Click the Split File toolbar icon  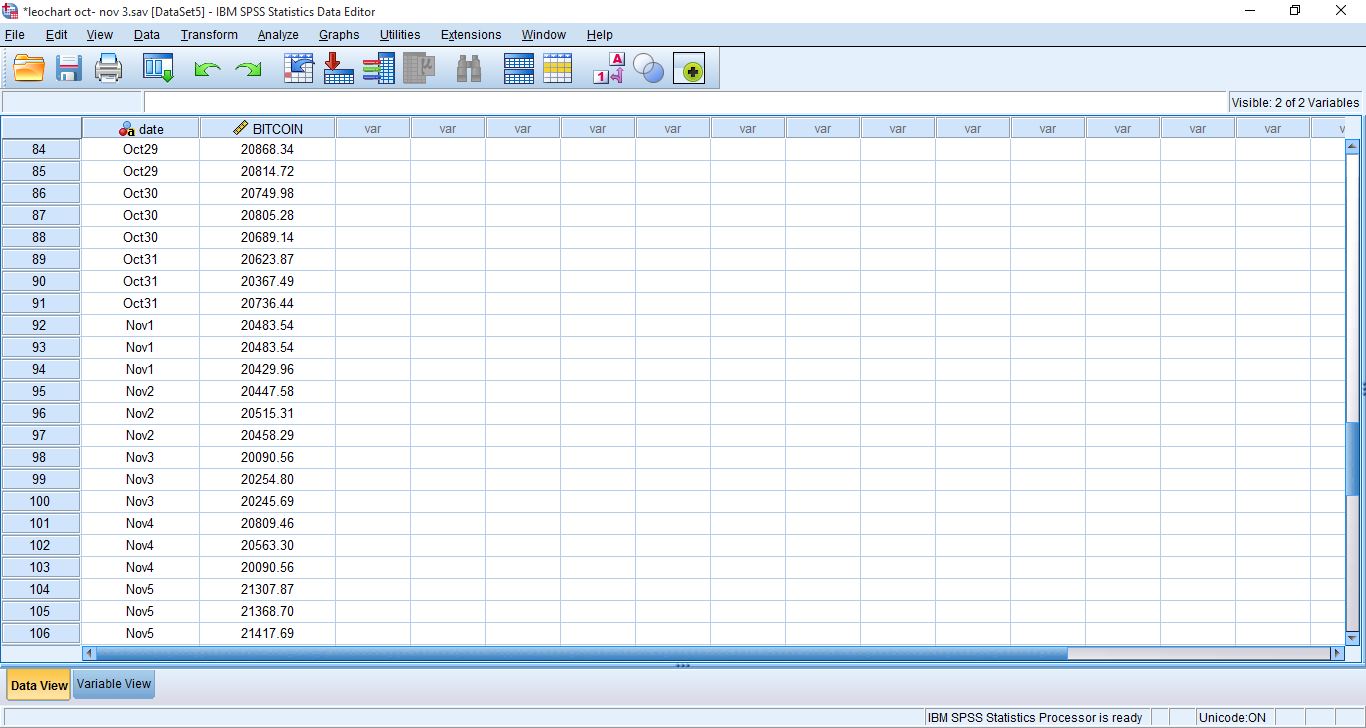click(x=519, y=69)
